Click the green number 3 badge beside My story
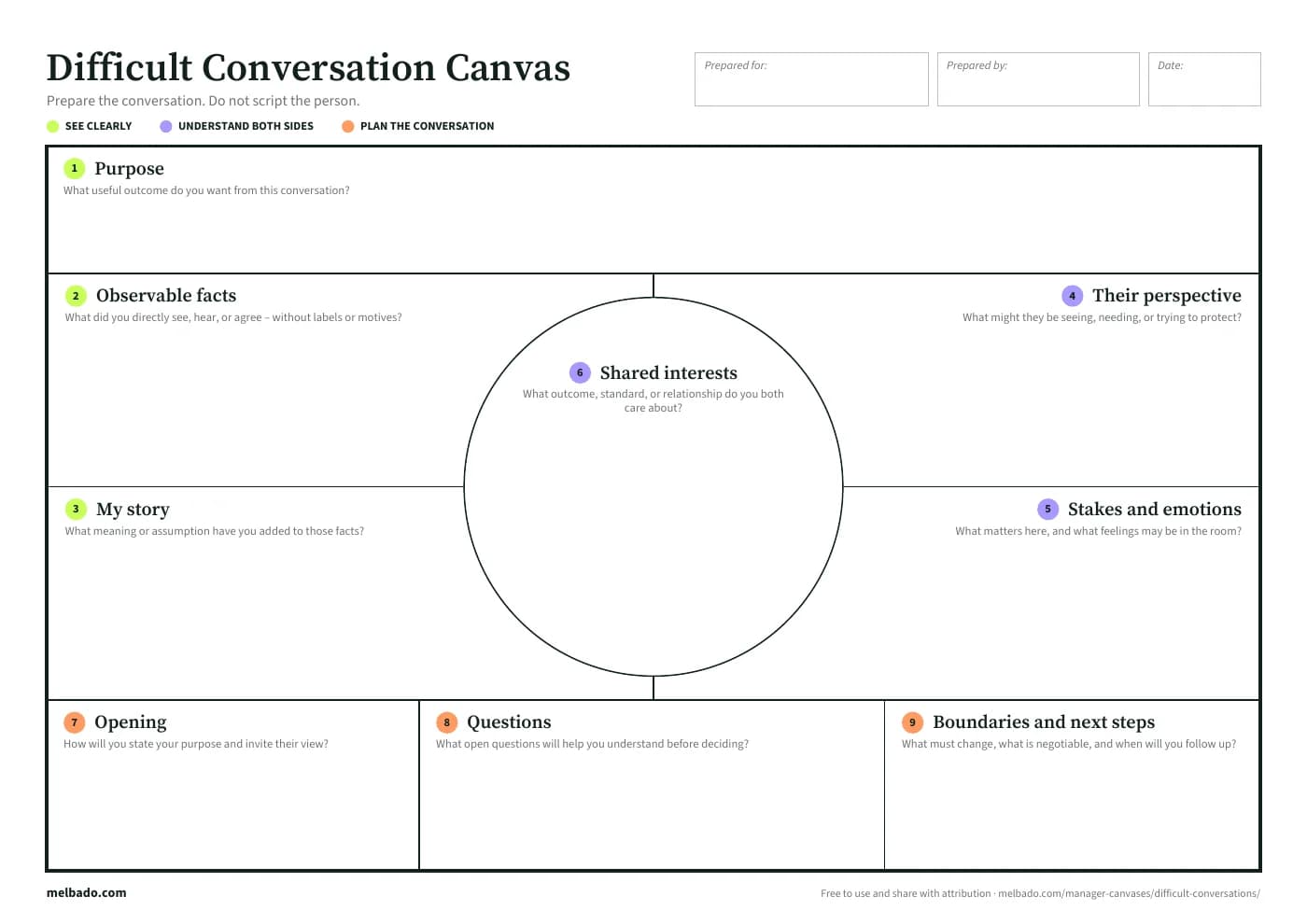The width and height of the screenshot is (1307, 924). point(76,510)
